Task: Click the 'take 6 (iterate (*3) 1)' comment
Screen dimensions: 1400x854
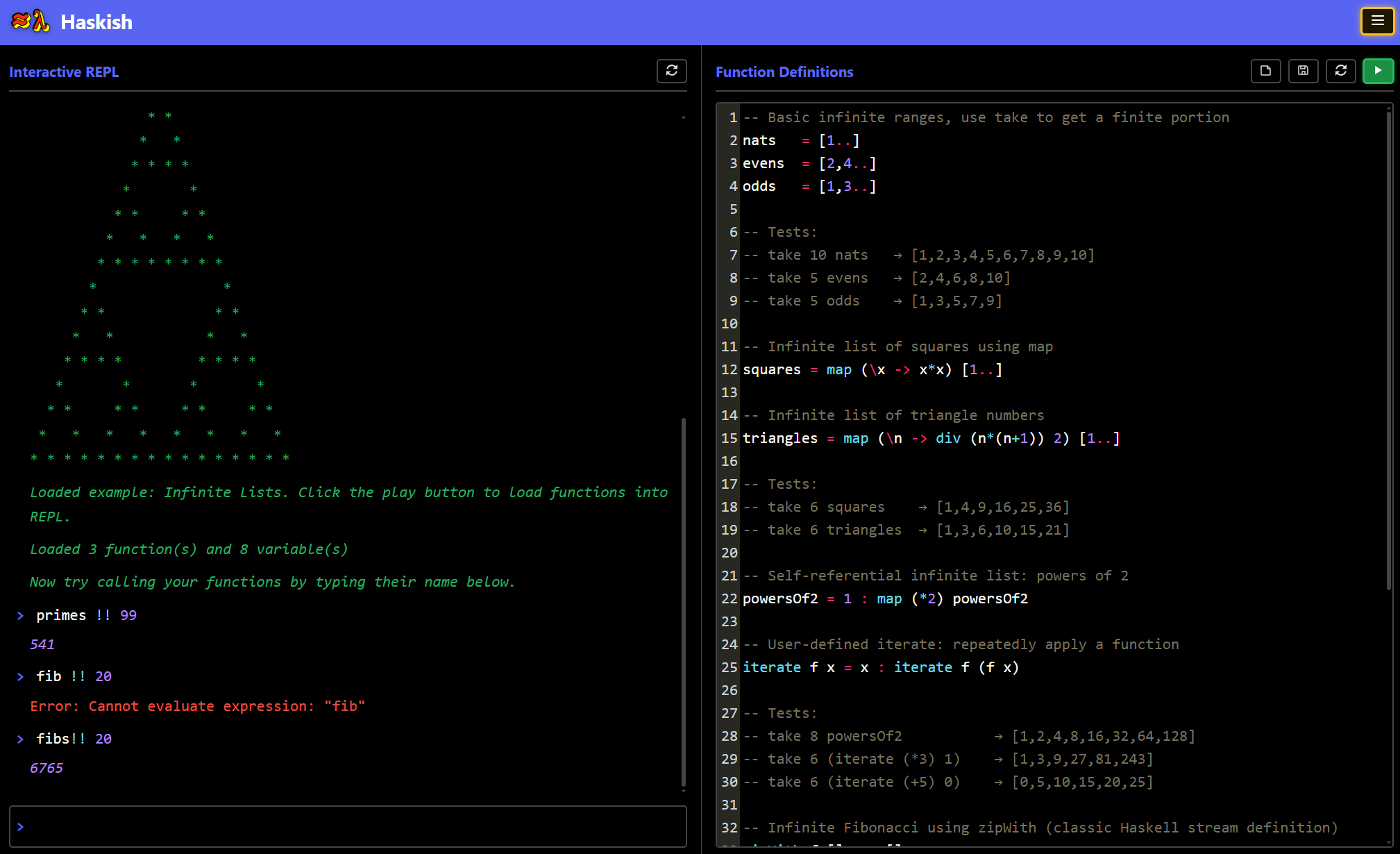Action: point(948,759)
